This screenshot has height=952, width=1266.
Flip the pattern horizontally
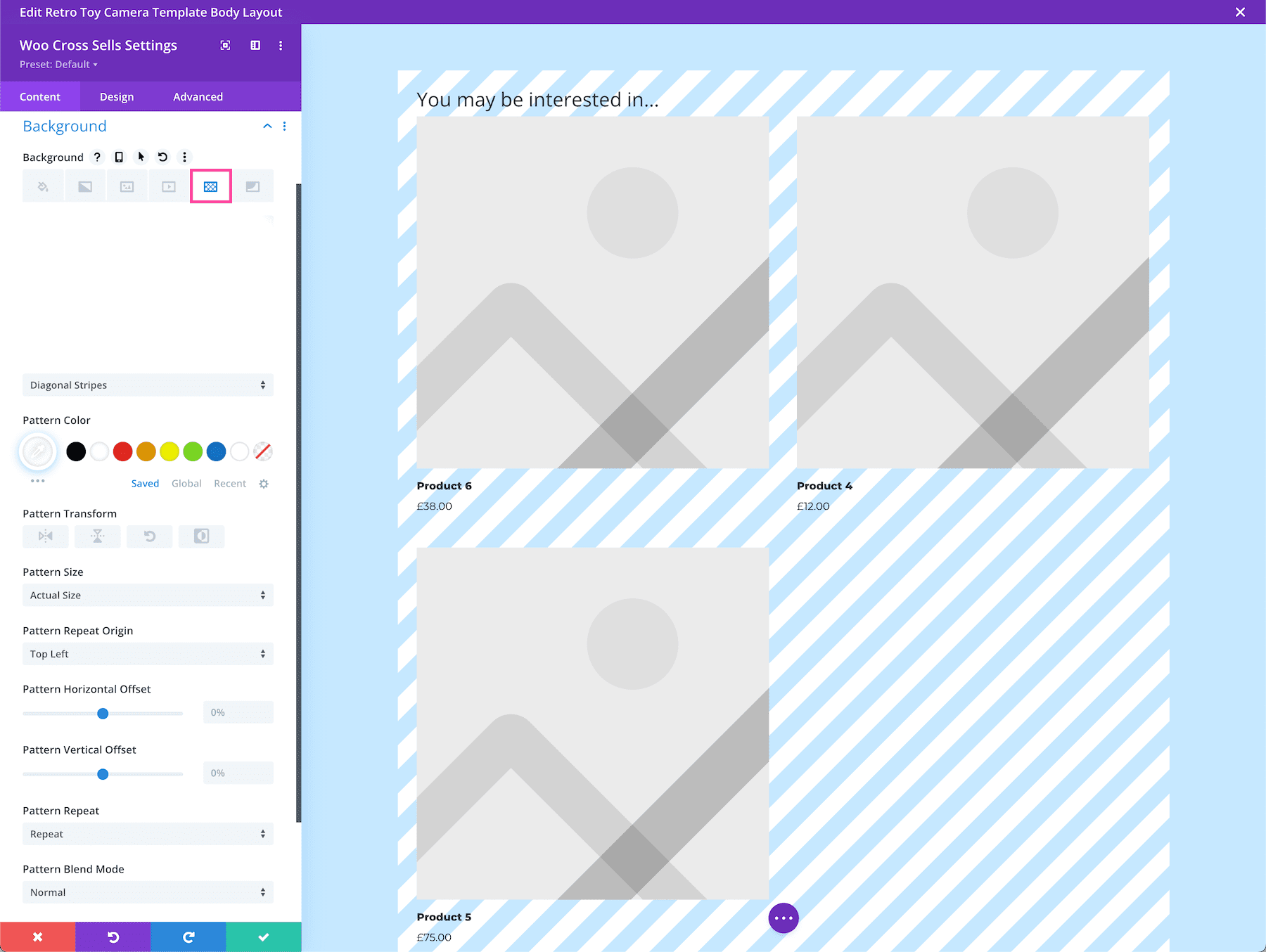[x=45, y=536]
